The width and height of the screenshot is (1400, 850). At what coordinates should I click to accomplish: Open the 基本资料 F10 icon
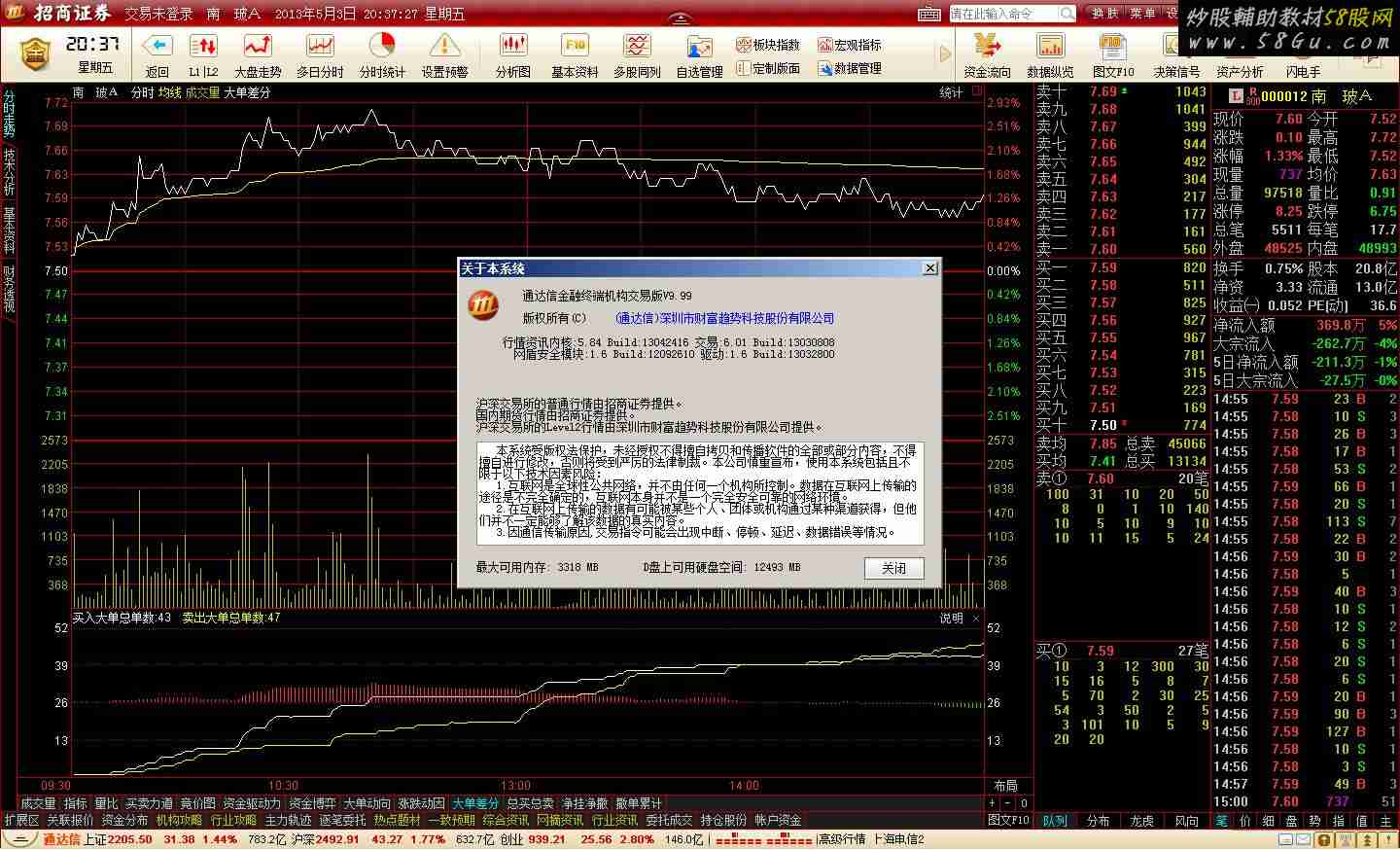[x=575, y=46]
